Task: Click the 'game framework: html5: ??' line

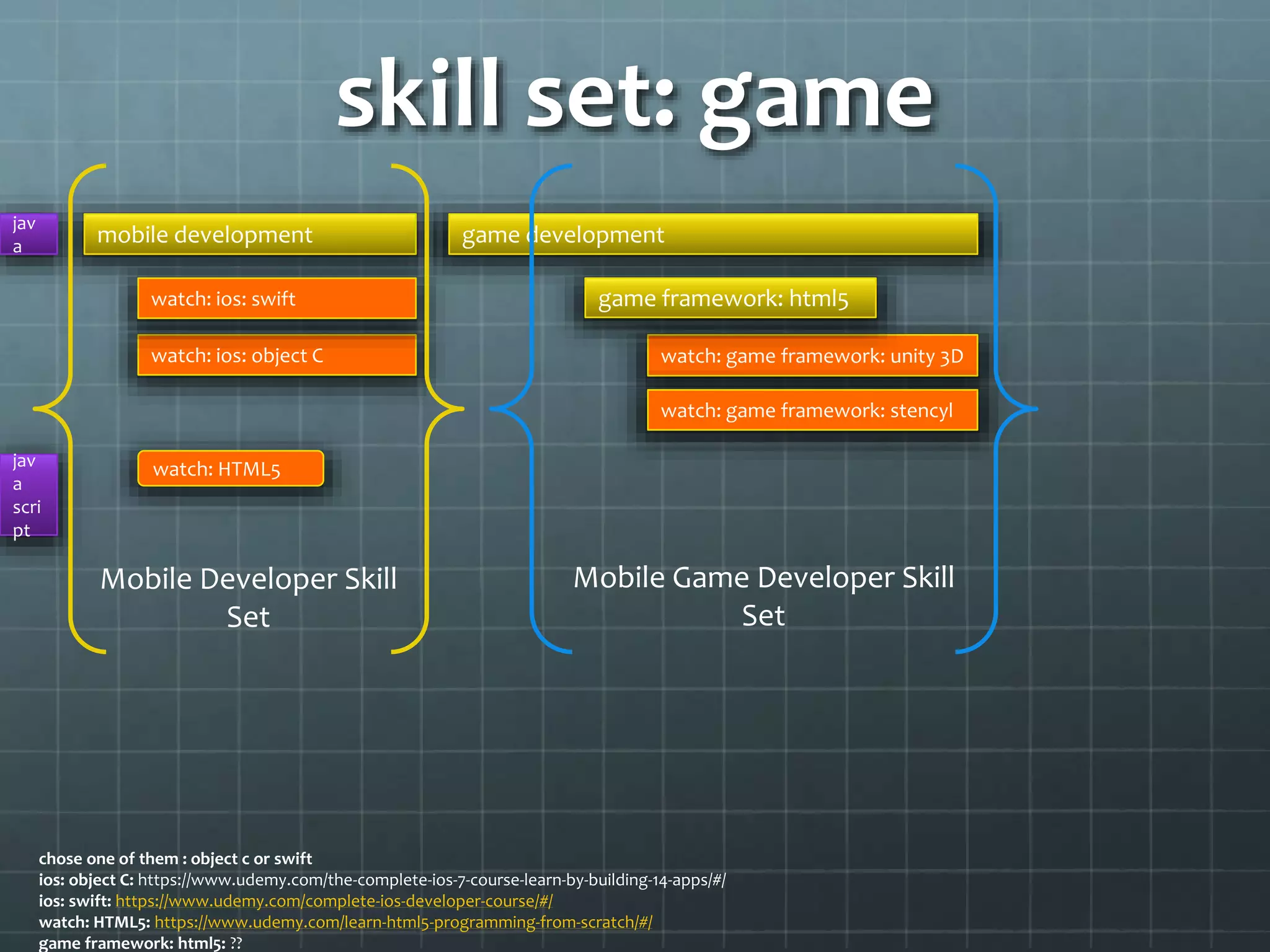Action: (x=140, y=943)
